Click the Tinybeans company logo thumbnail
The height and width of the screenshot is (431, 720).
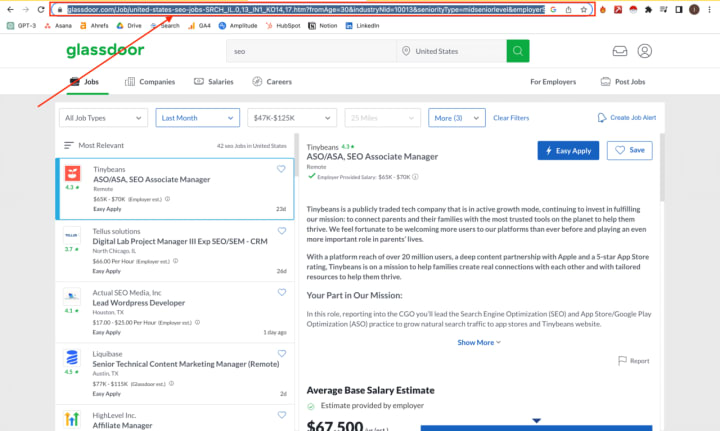coord(73,173)
